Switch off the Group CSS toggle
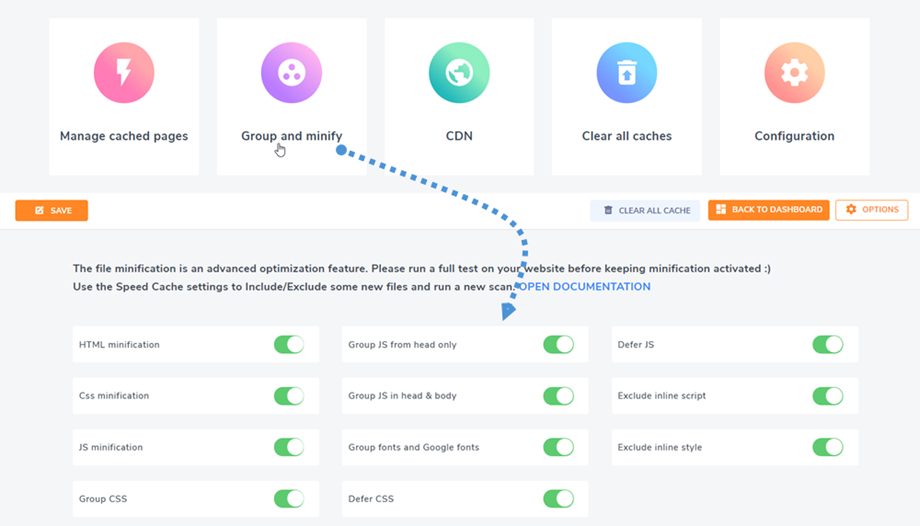Image resolution: width=920 pixels, height=526 pixels. click(289, 498)
